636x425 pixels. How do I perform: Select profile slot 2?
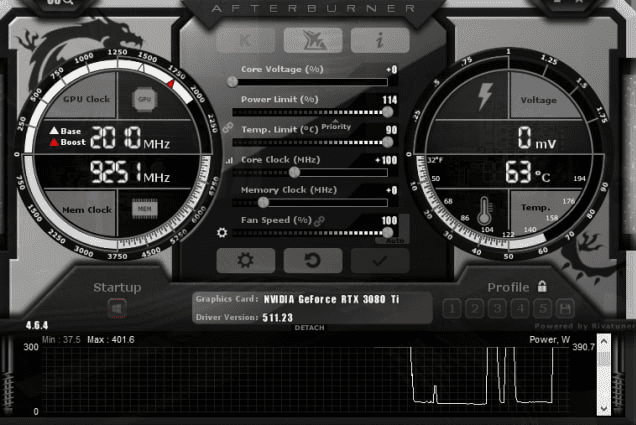[x=475, y=309]
